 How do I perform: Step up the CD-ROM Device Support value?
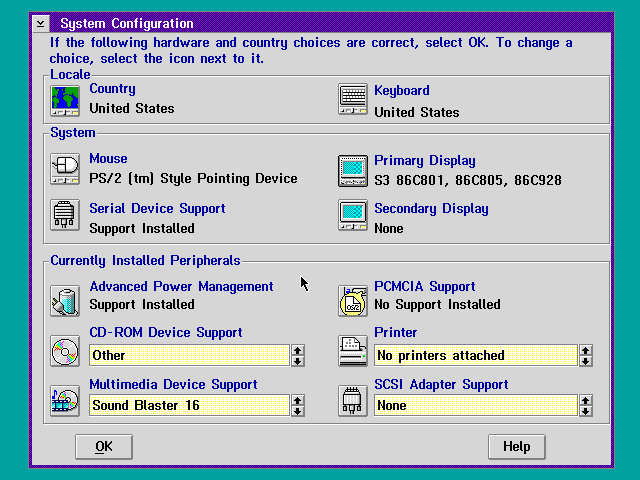coord(298,350)
